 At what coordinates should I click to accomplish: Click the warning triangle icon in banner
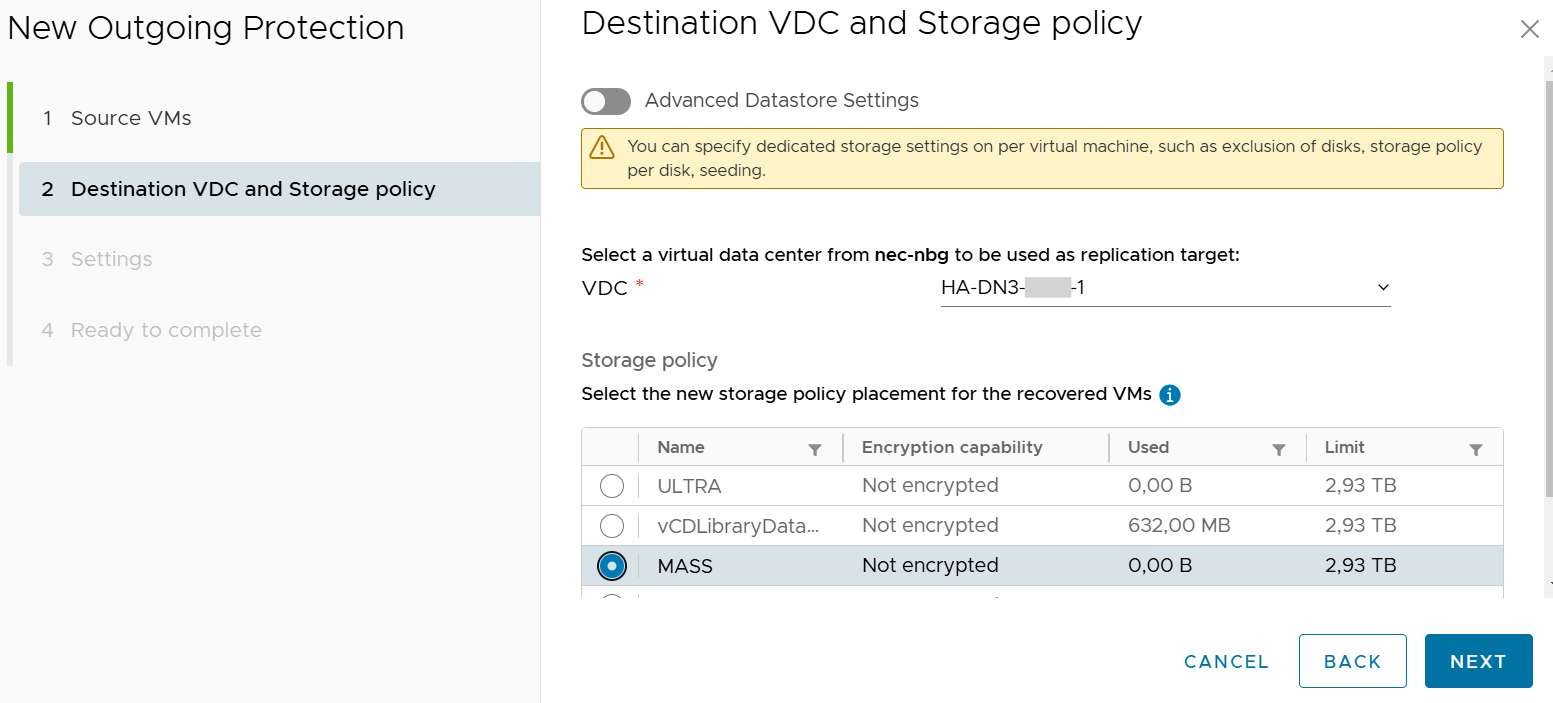click(602, 148)
